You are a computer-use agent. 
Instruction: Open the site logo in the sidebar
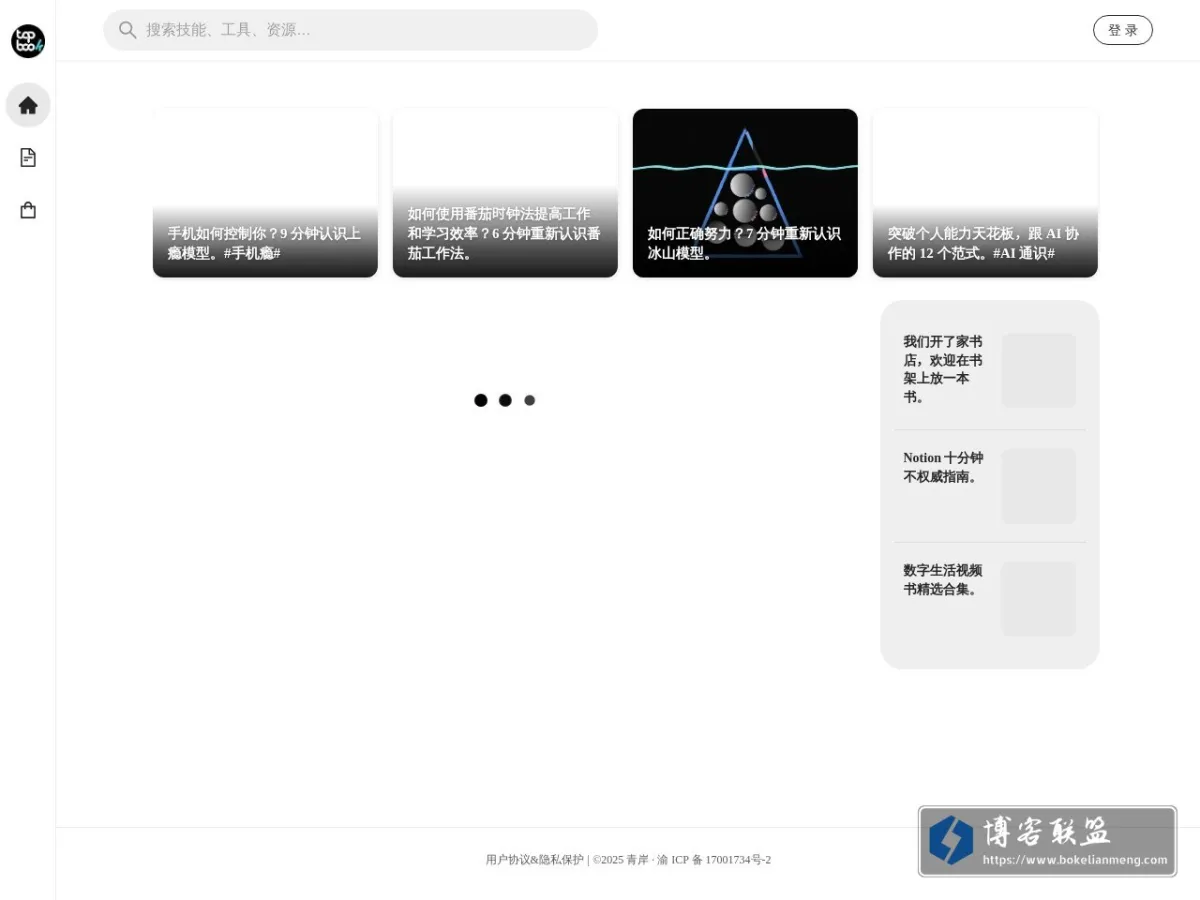[x=28, y=41]
